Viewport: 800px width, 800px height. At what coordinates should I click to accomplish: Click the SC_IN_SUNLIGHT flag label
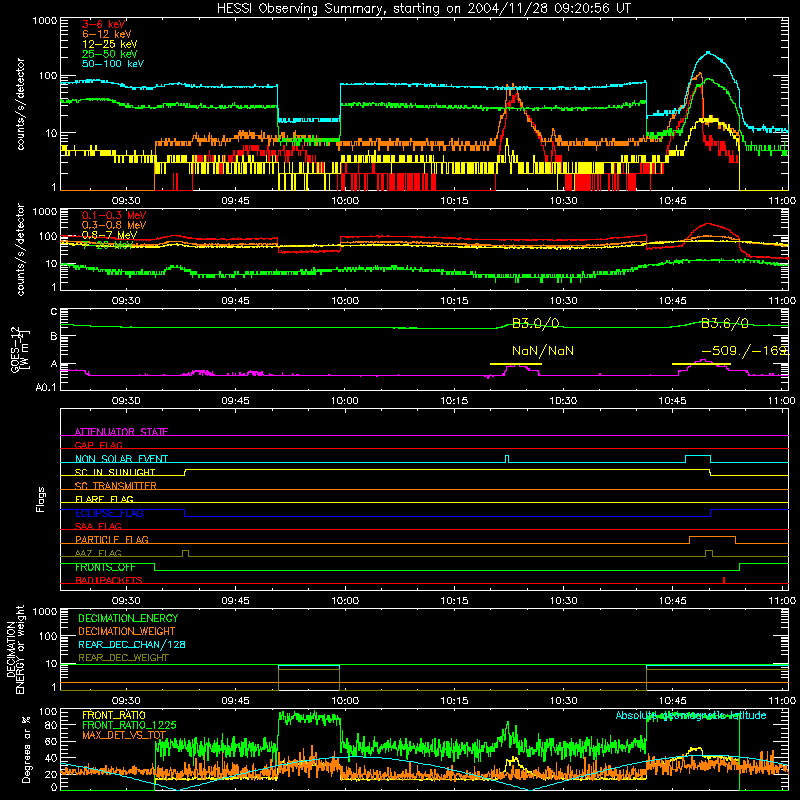click(115, 472)
